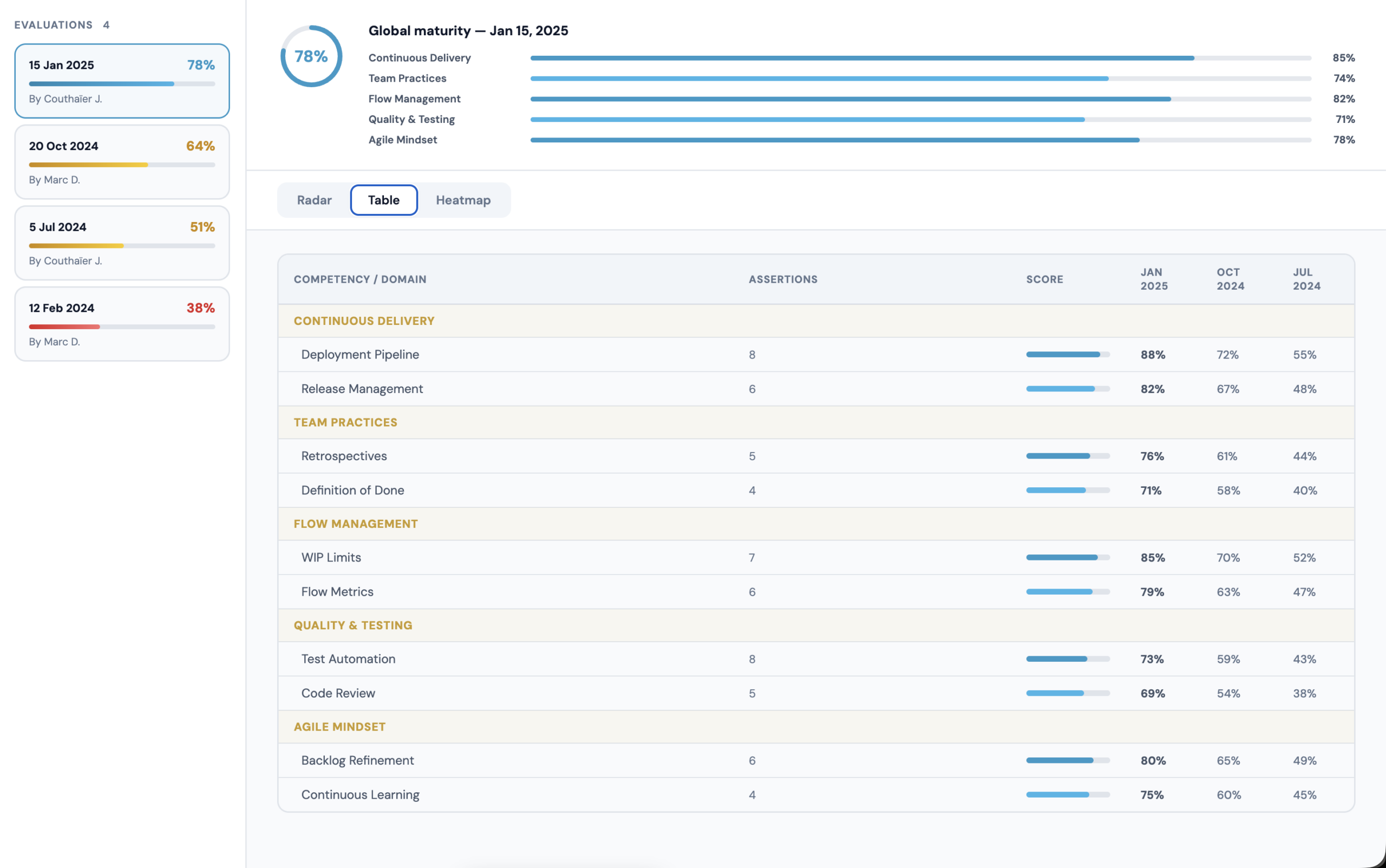Click the Assertions column header
The width and height of the screenshot is (1386, 868).
[782, 279]
